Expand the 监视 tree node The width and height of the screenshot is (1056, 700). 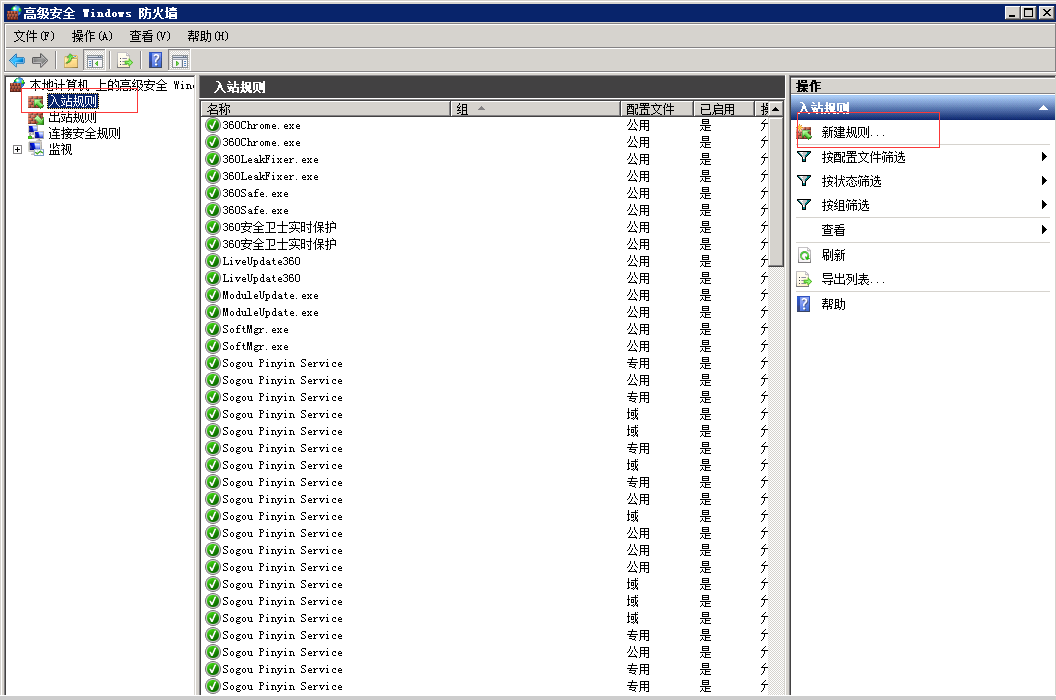17,150
